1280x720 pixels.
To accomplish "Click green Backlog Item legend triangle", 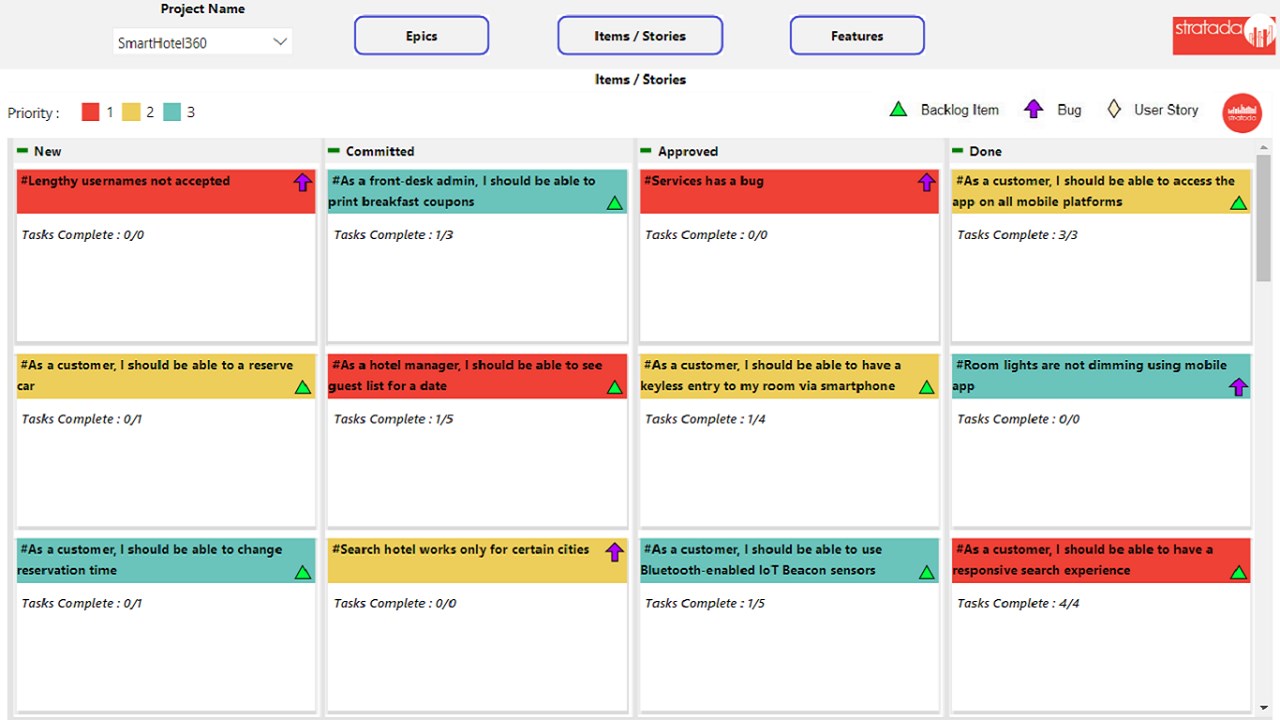I will coord(899,109).
